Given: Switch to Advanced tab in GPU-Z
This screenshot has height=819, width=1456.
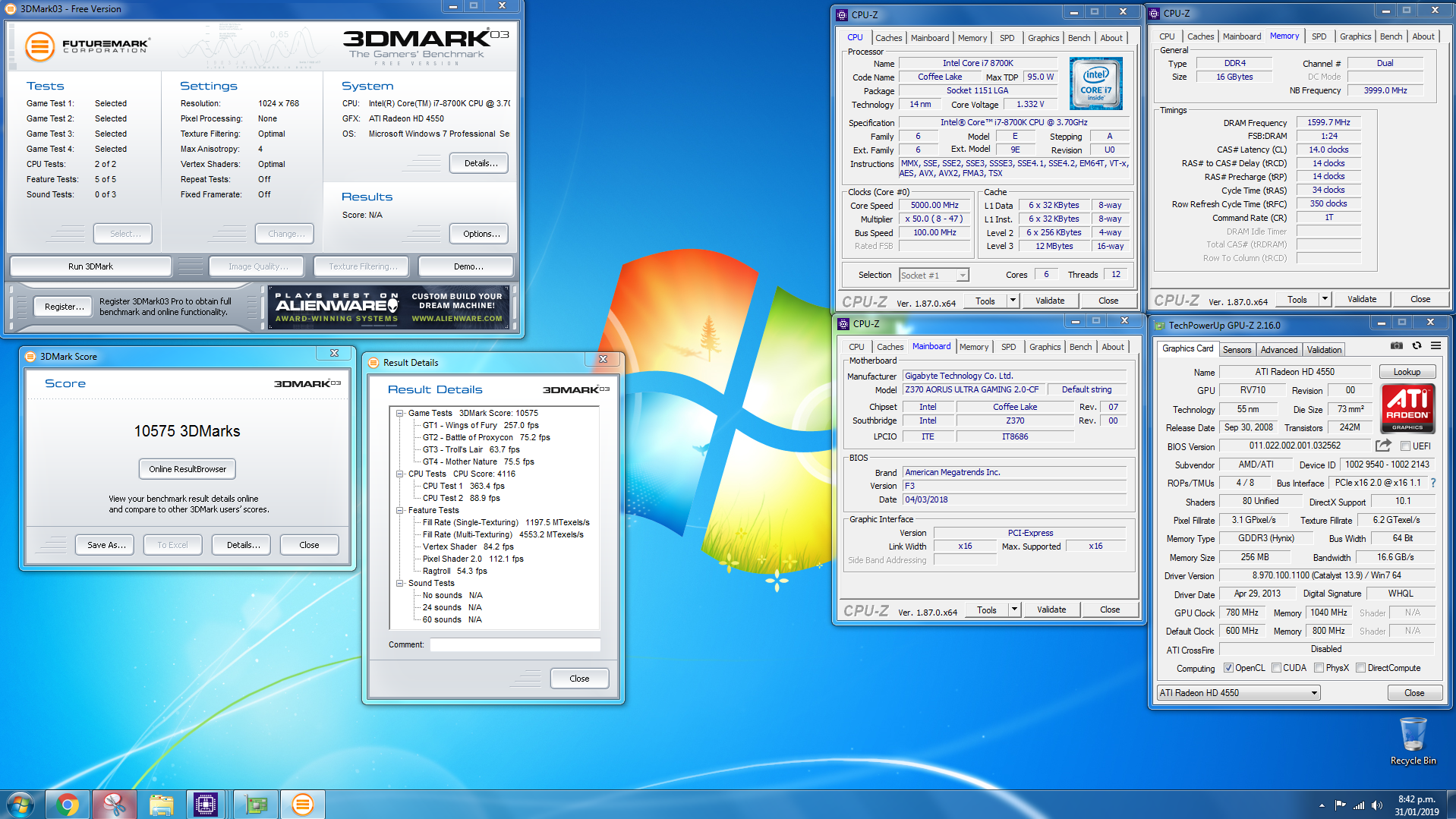Looking at the screenshot, I should click(x=1279, y=350).
